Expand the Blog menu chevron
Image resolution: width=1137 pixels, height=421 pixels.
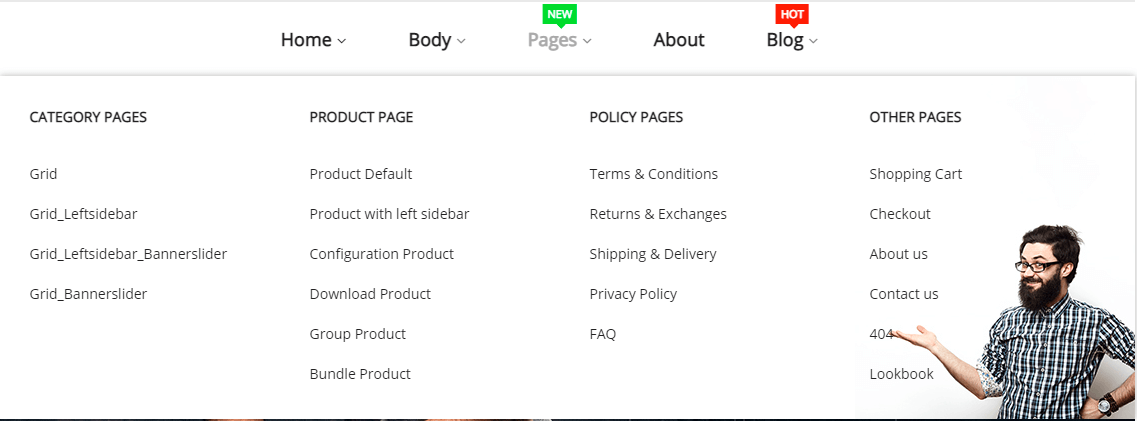(814, 41)
